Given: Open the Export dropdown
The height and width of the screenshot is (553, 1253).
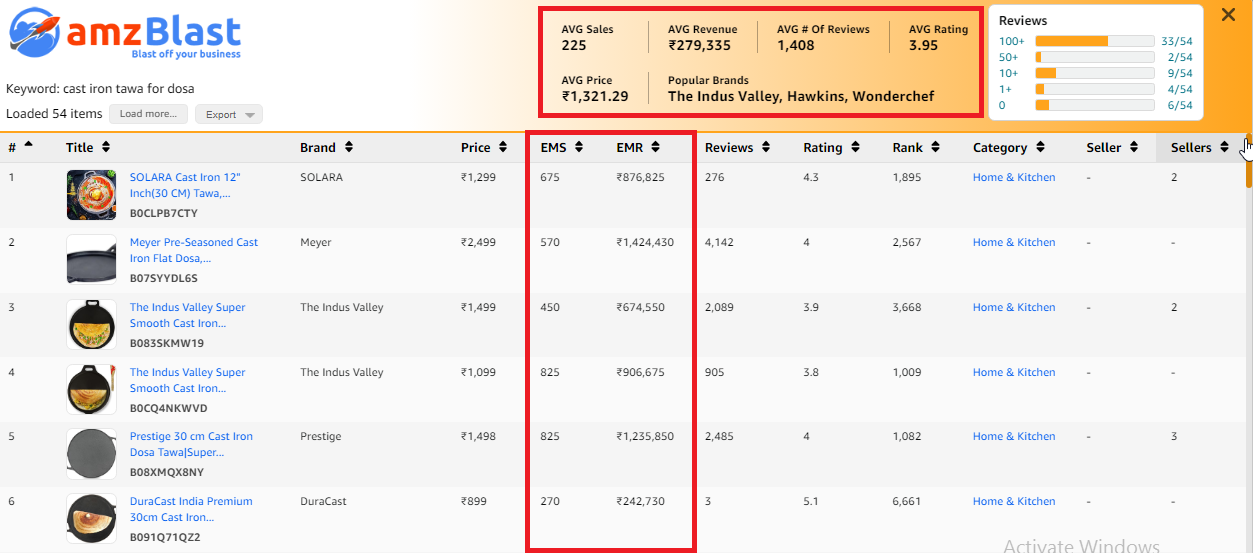Looking at the screenshot, I should point(229,114).
